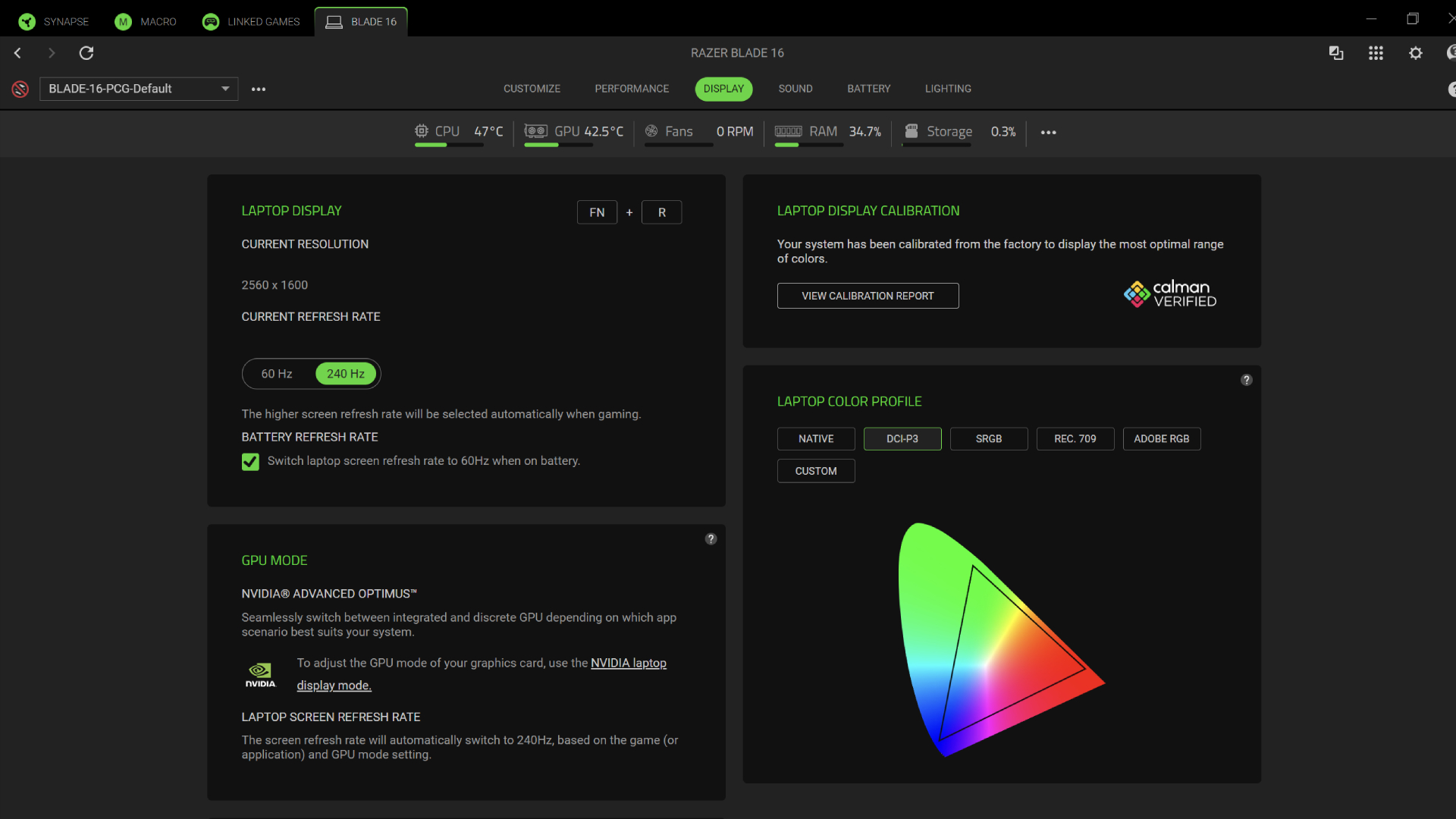
Task: Open the BLADE-16-PCG-Default profile dropdown
Action: tap(139, 89)
